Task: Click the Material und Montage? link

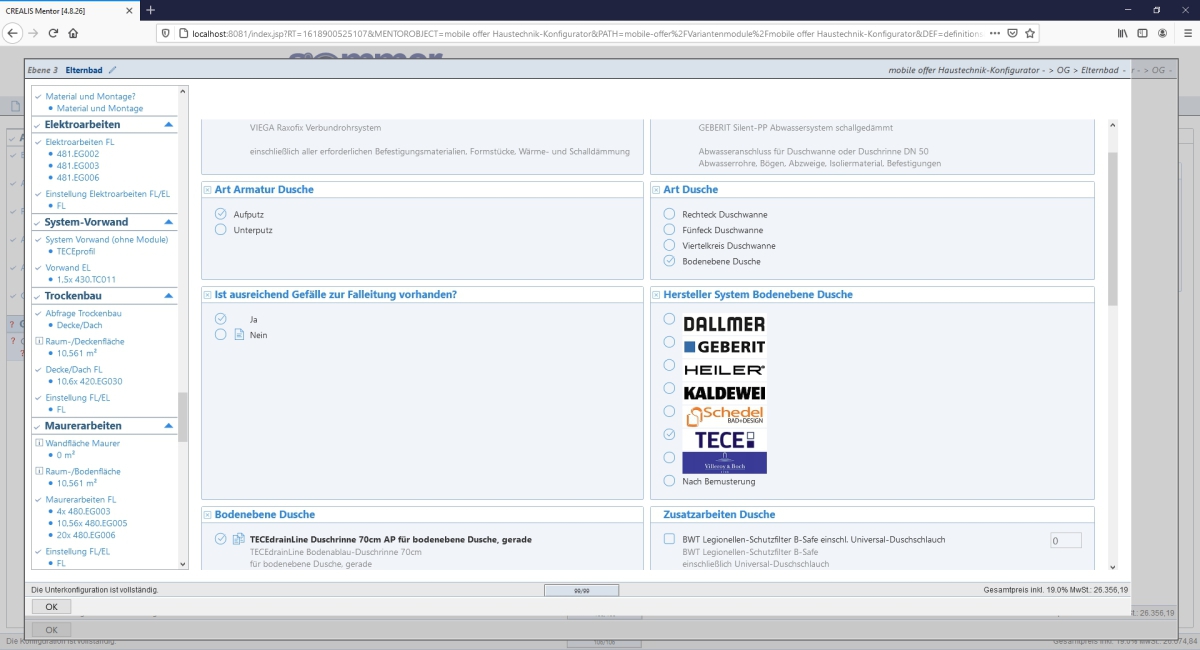Action: (90, 97)
